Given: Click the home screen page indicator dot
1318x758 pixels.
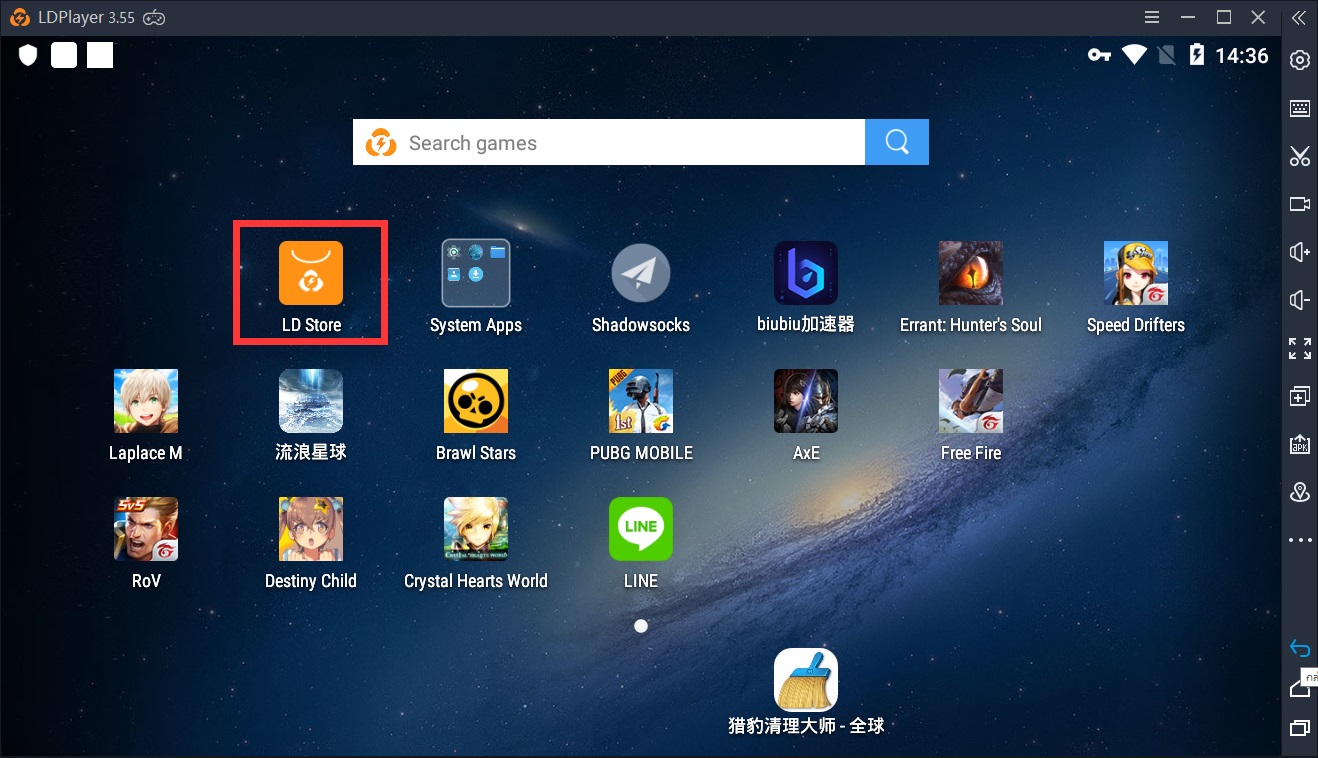Looking at the screenshot, I should pos(641,626).
